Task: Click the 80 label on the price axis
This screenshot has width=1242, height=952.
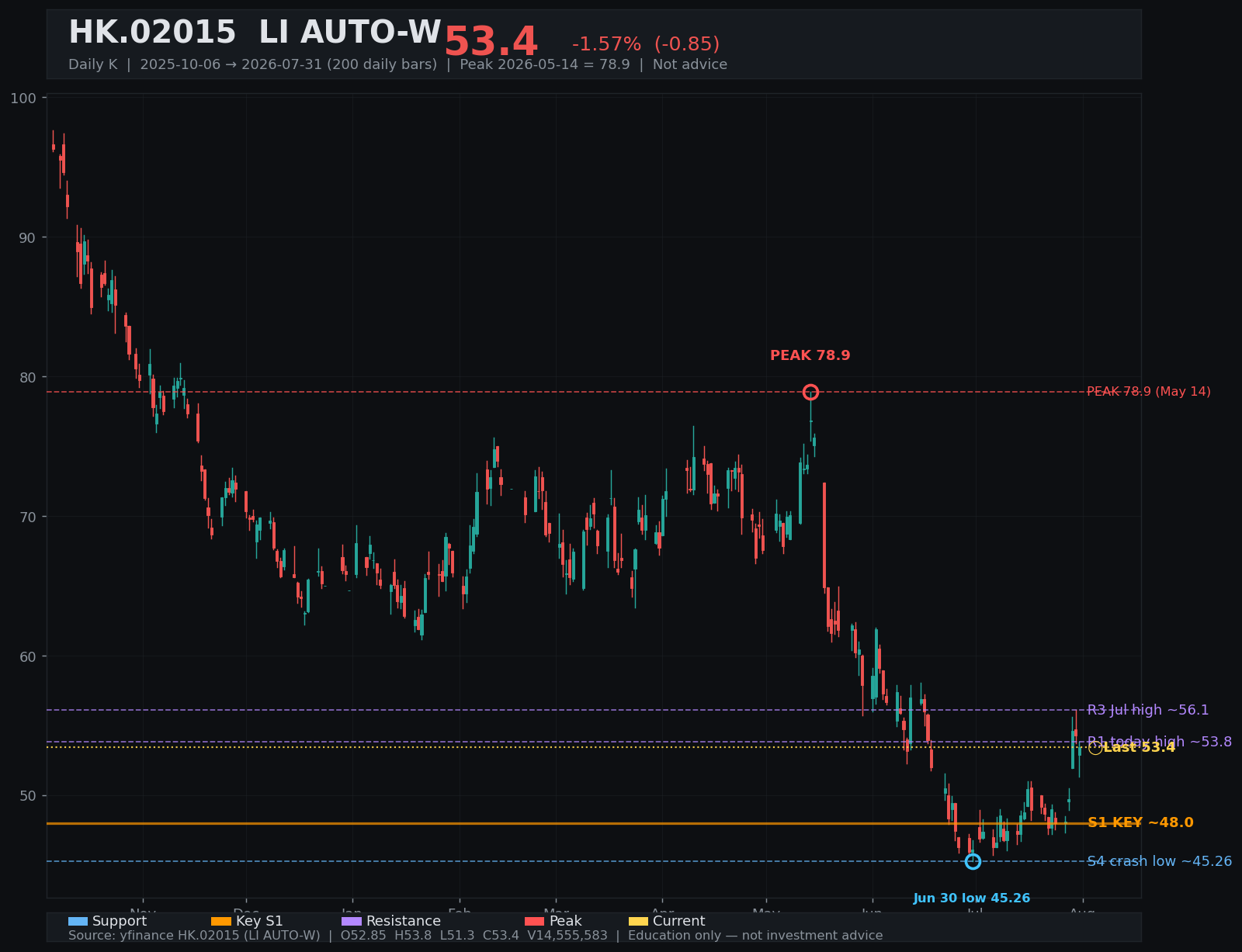Action: [27, 377]
